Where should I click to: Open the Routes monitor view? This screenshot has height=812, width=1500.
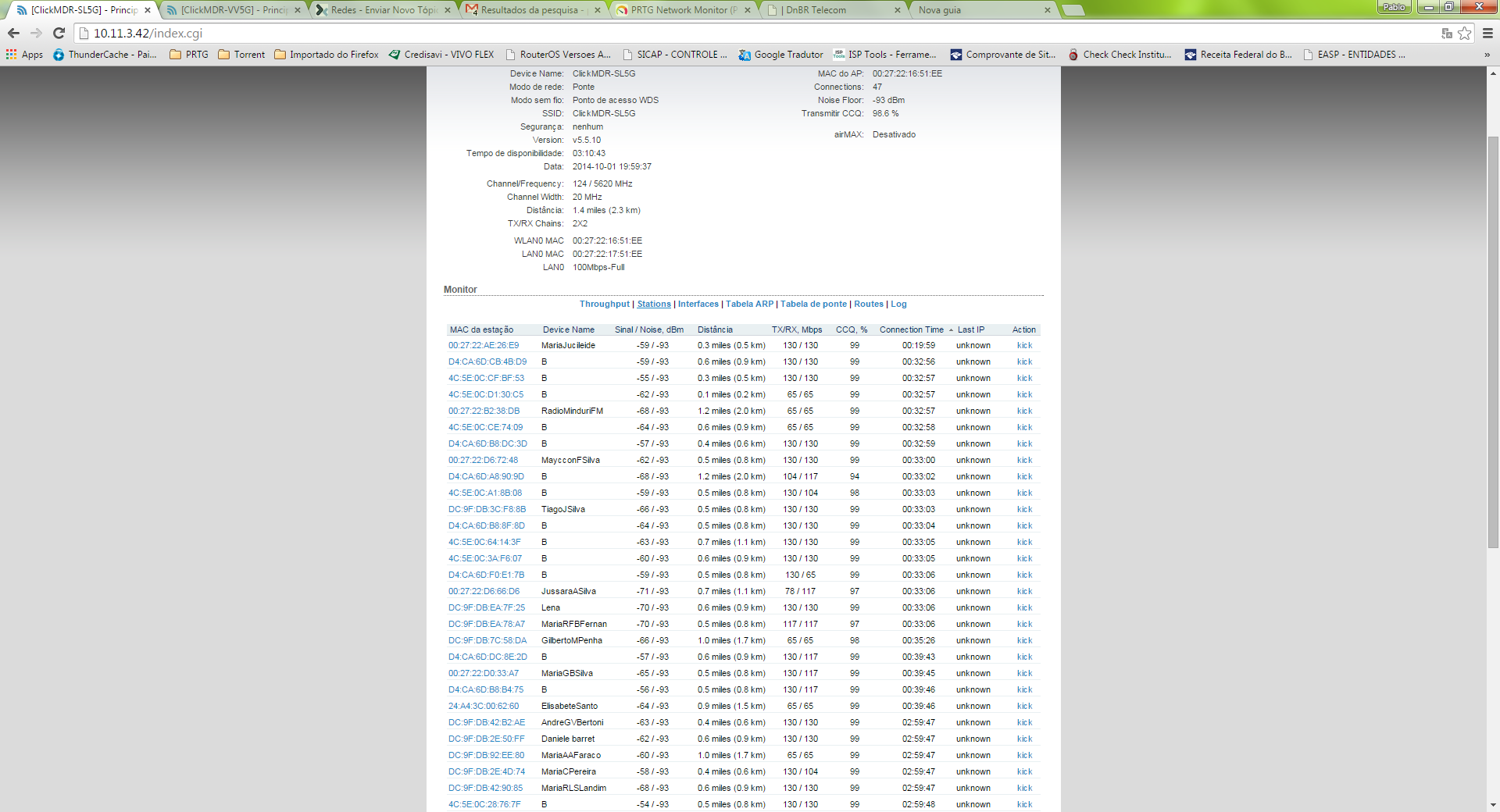(869, 304)
